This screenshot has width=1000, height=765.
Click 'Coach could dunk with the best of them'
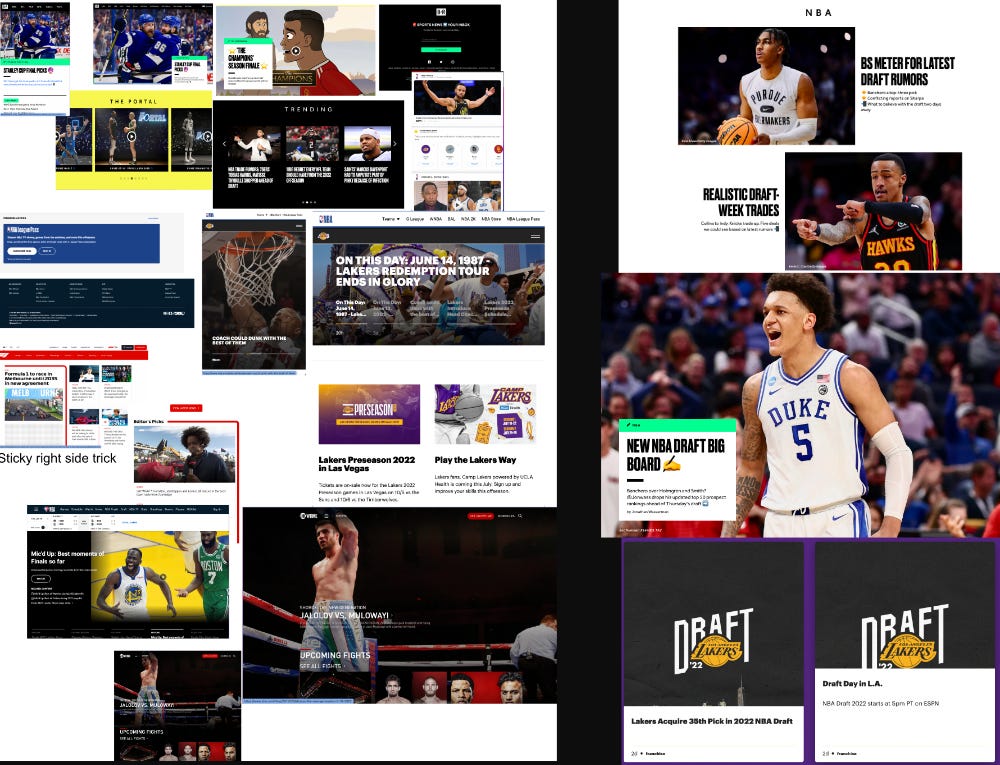tap(249, 340)
